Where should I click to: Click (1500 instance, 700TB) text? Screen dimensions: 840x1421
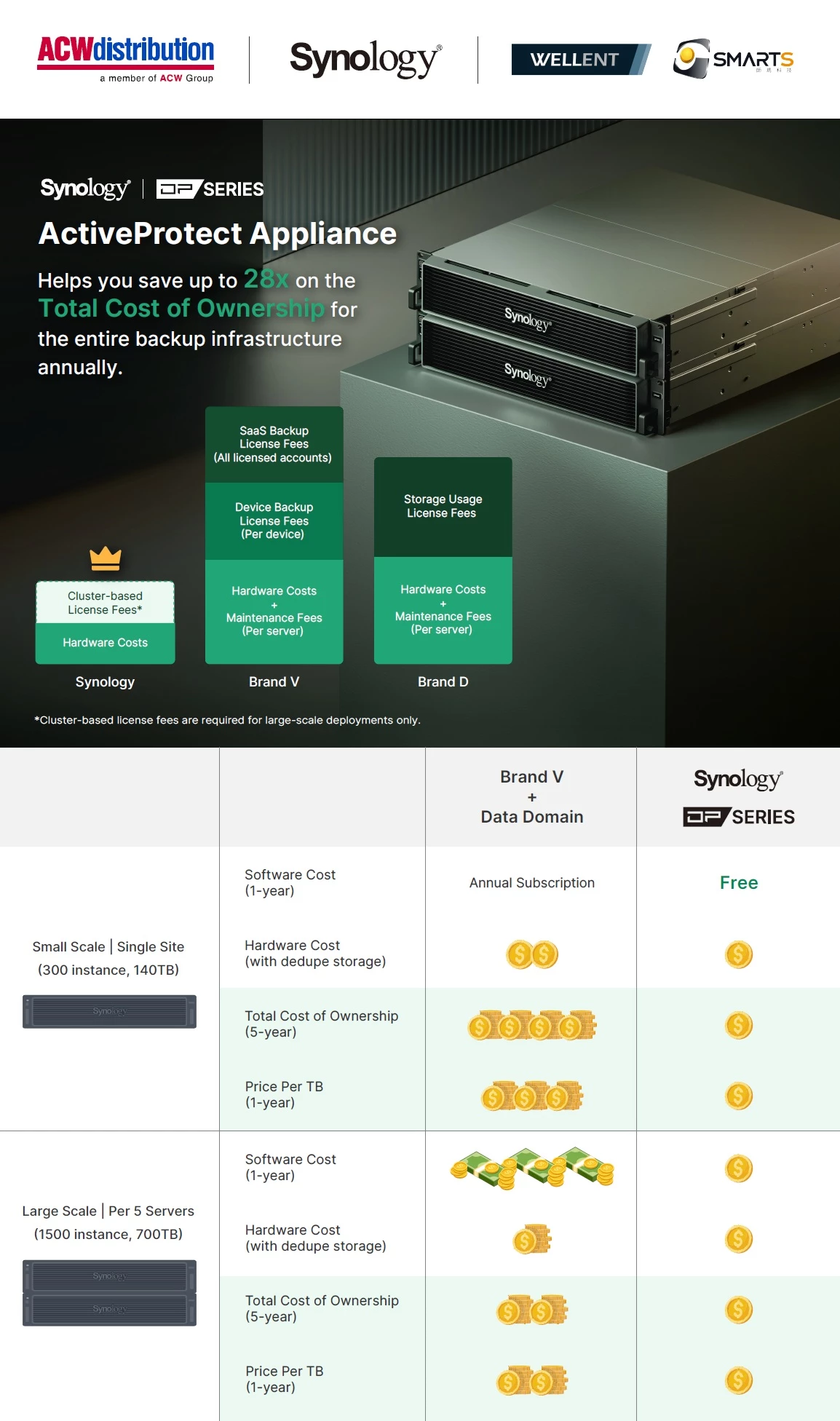click(108, 1235)
